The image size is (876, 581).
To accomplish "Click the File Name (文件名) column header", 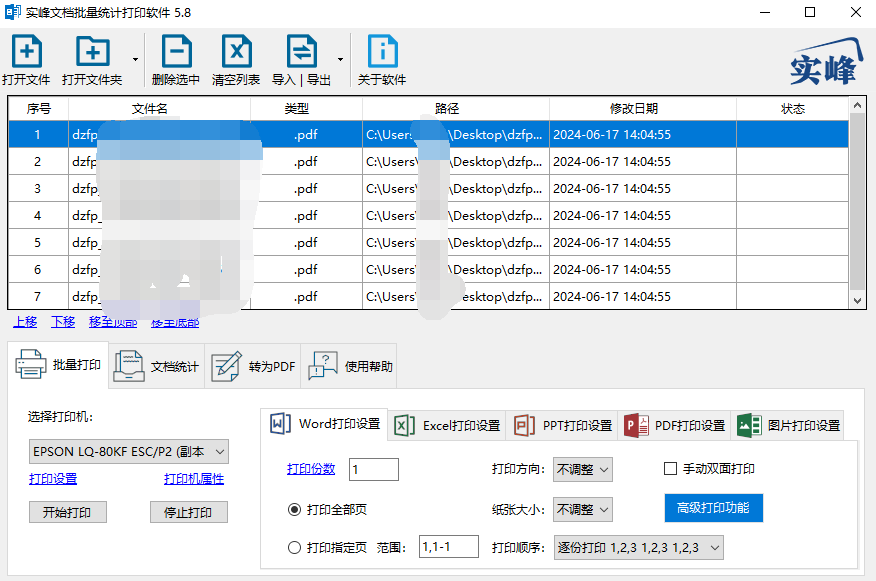I will [159, 108].
